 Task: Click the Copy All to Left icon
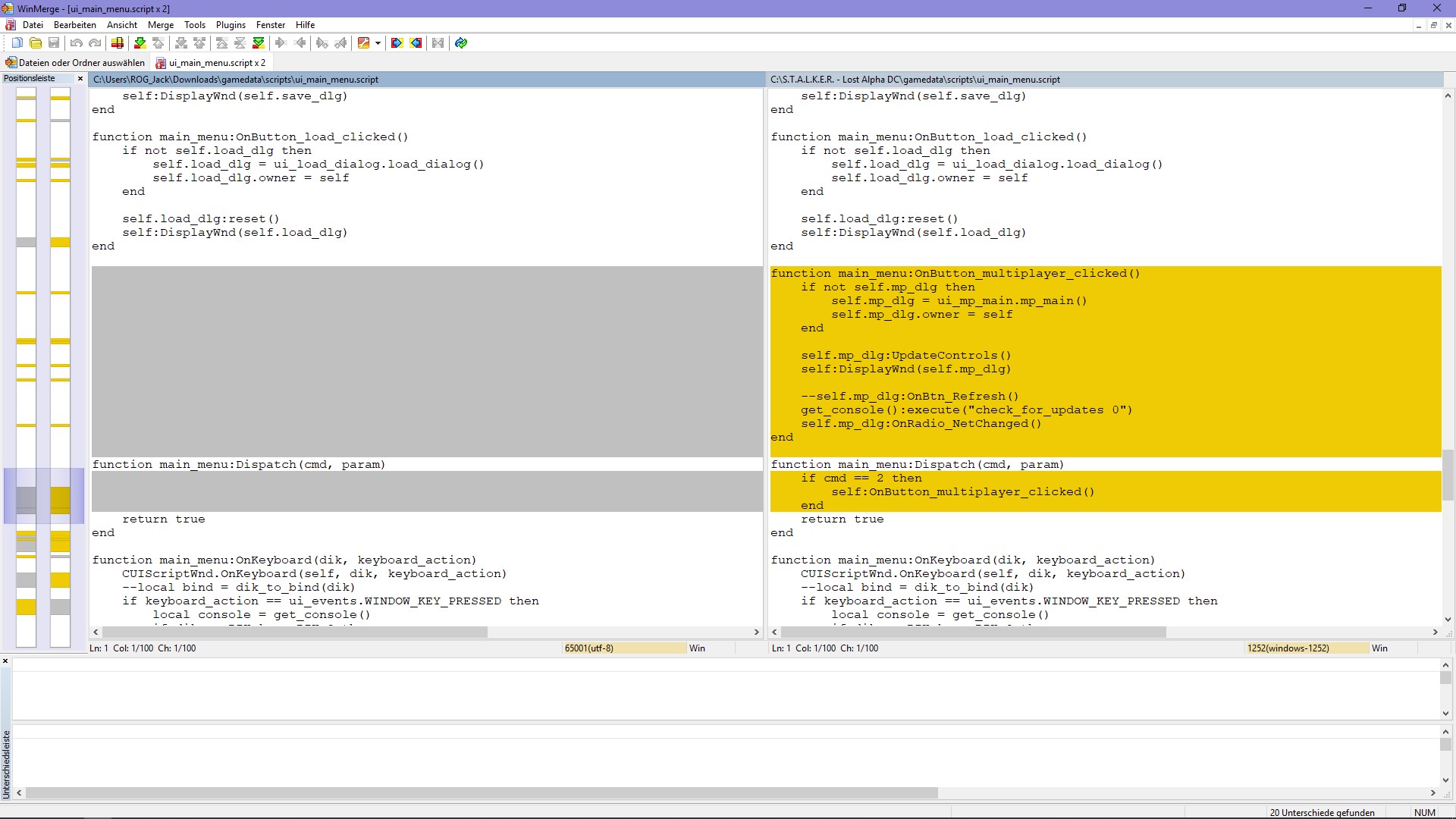click(x=416, y=43)
